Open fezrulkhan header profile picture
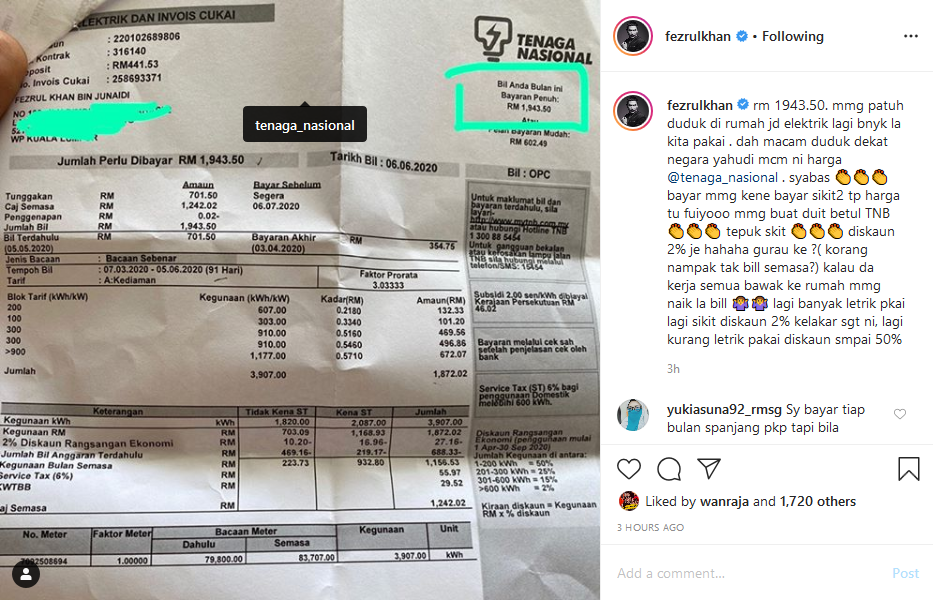The width and height of the screenshot is (933, 600). coord(633,36)
